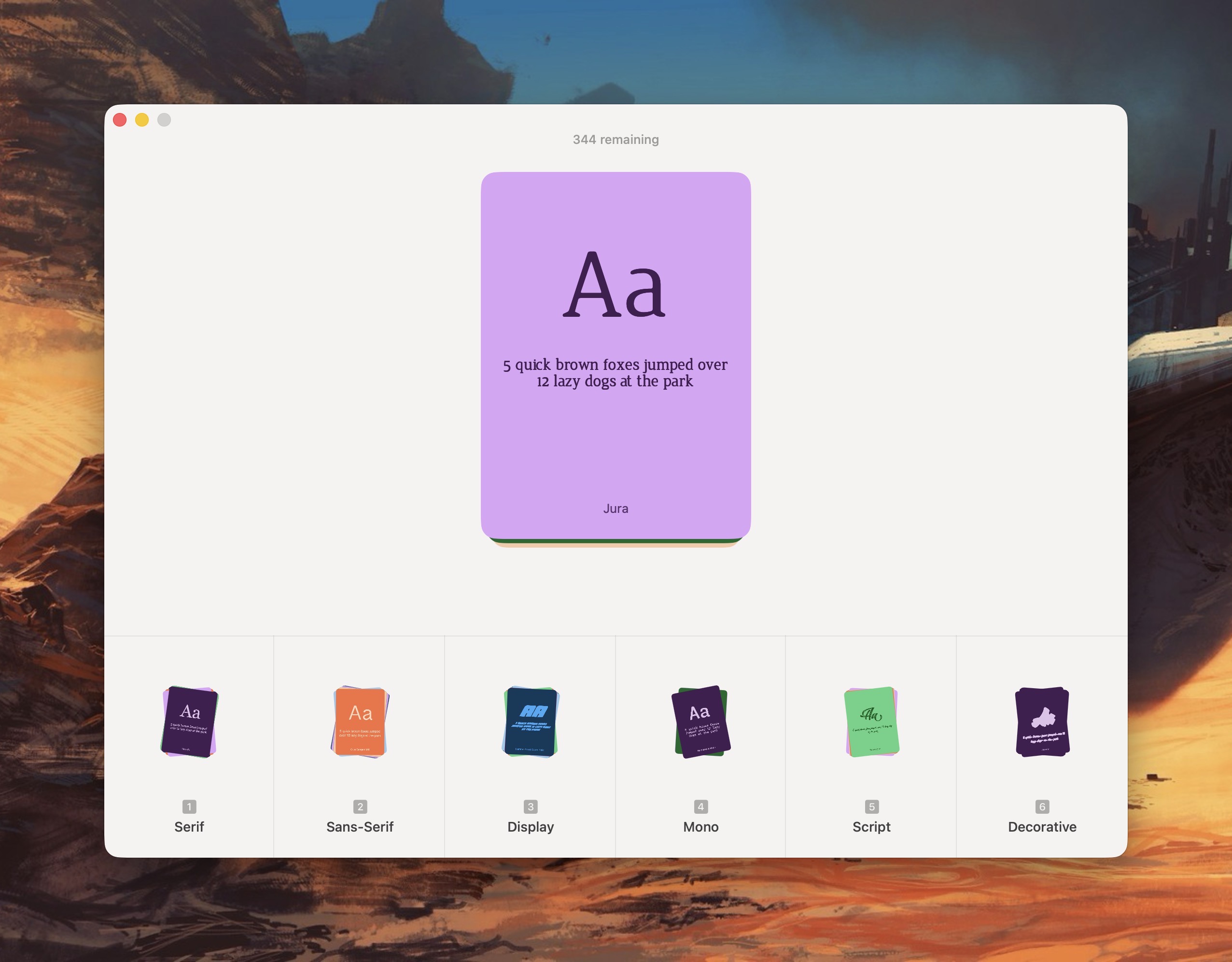
Task: Sort the card by clicking the Mono label
Action: [700, 827]
